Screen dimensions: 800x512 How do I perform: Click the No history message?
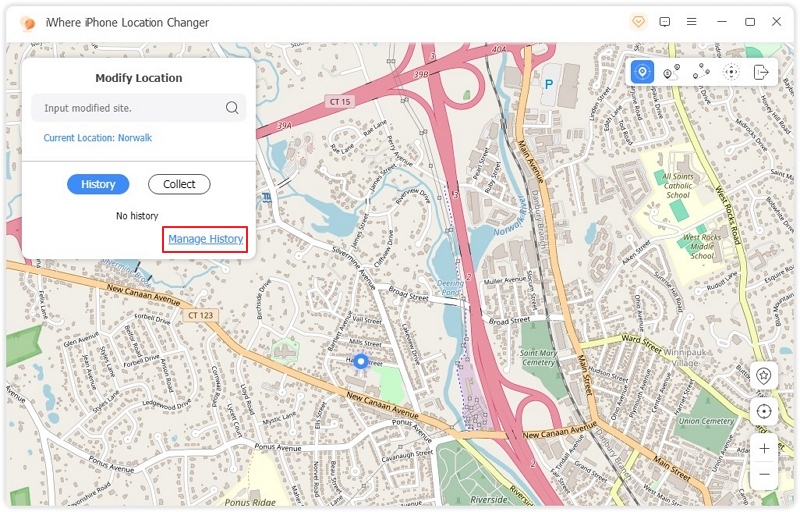coord(137,216)
